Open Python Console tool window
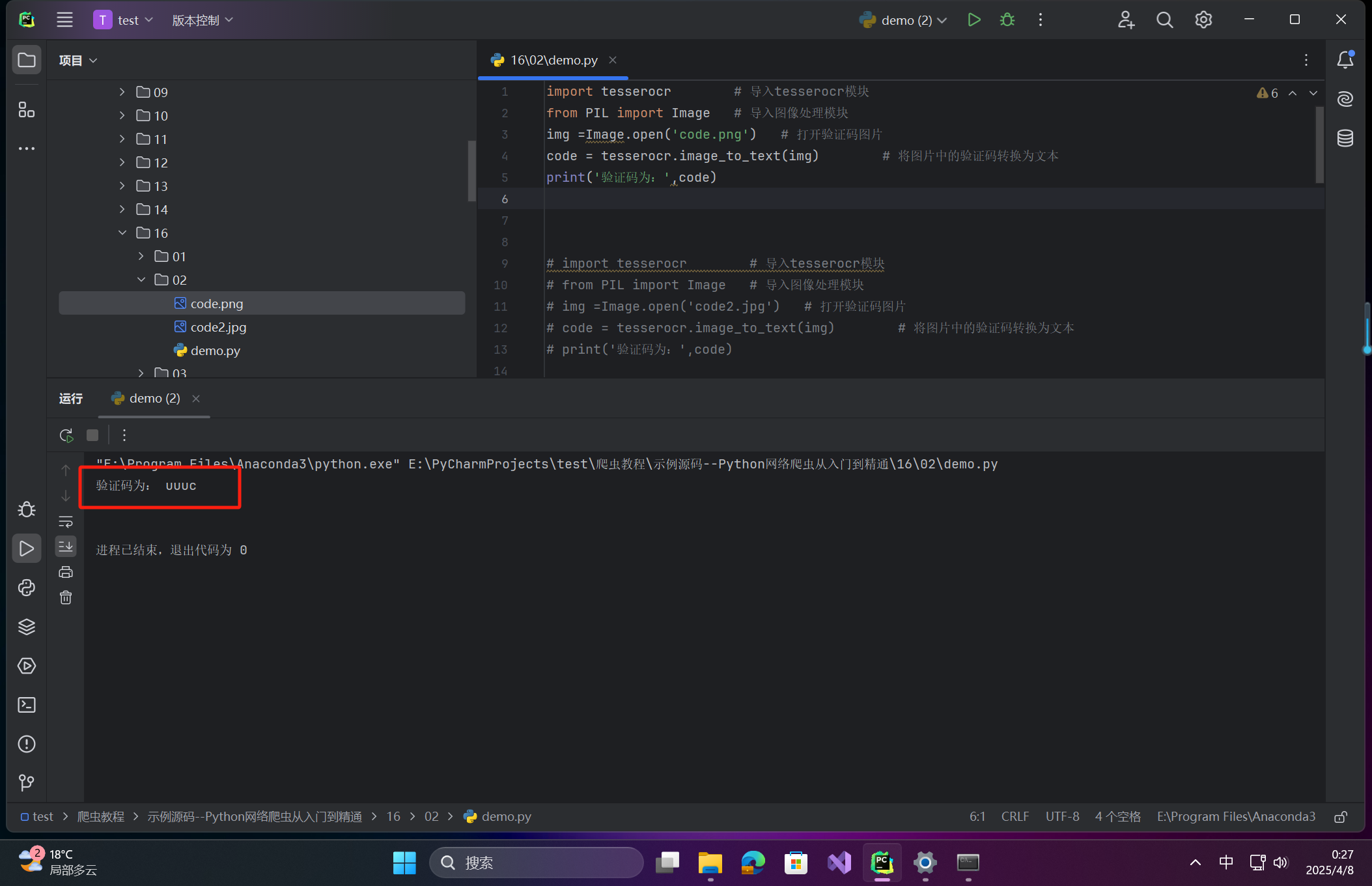Image resolution: width=1372 pixels, height=886 pixels. [27, 588]
